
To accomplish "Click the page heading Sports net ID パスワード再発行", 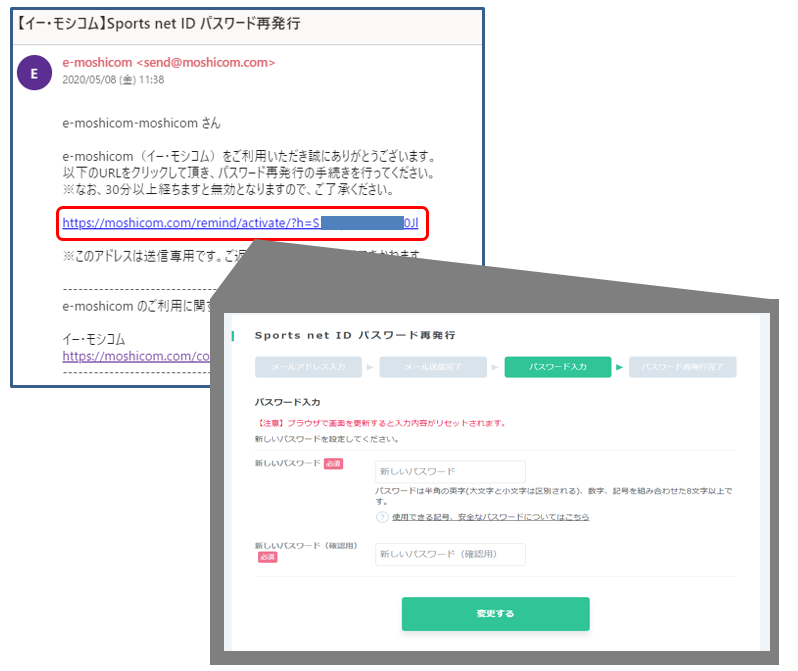I will [355, 336].
